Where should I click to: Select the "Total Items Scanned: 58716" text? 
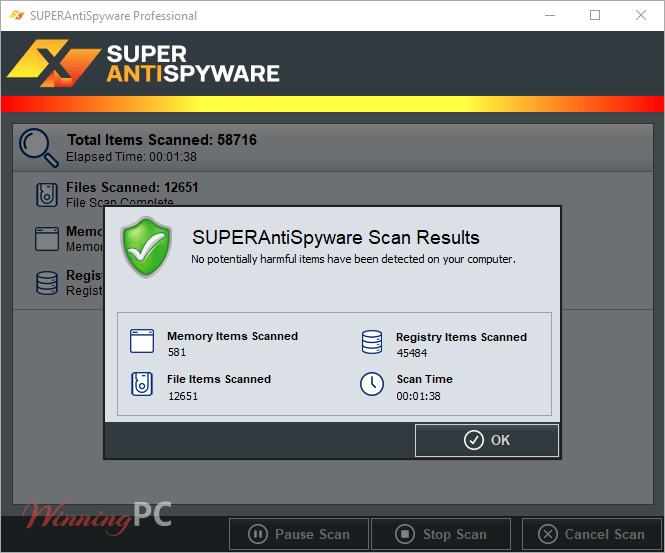[x=162, y=140]
